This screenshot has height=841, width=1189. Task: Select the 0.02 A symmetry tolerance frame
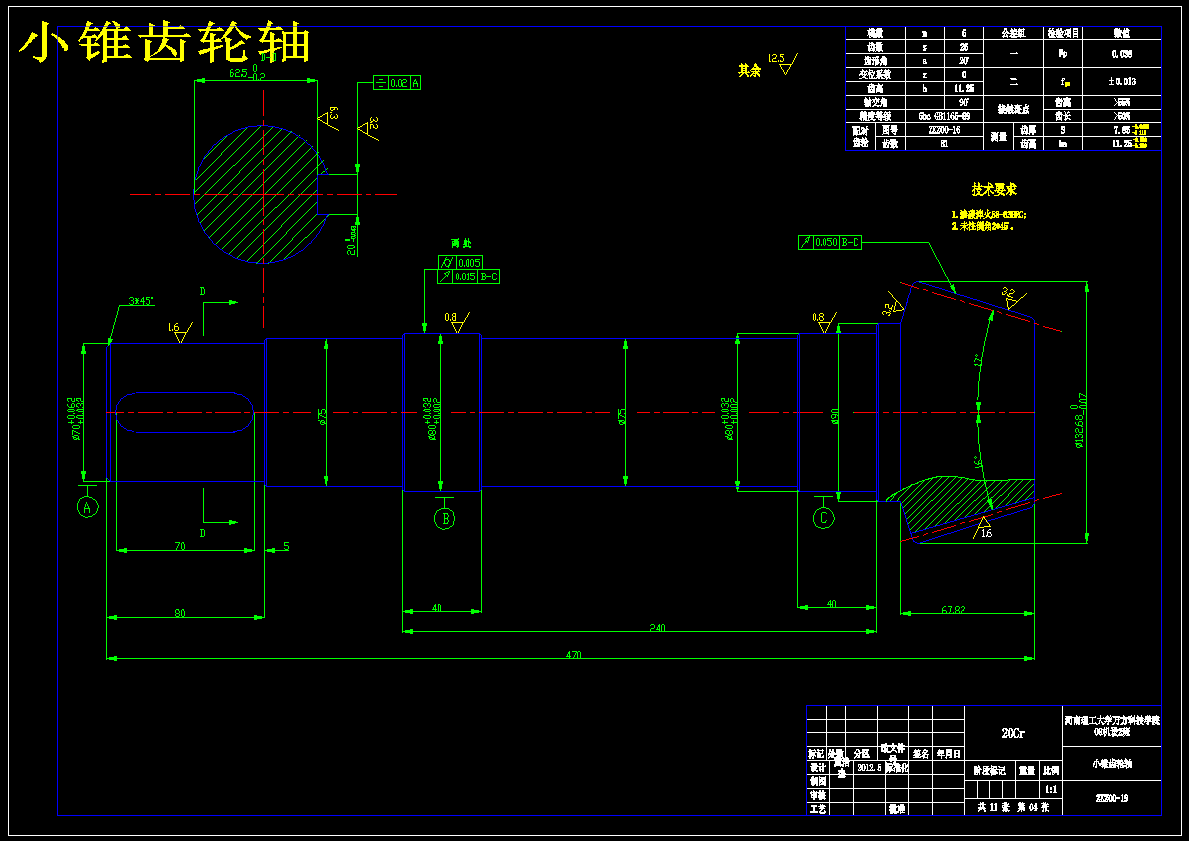pyautogui.click(x=397, y=83)
